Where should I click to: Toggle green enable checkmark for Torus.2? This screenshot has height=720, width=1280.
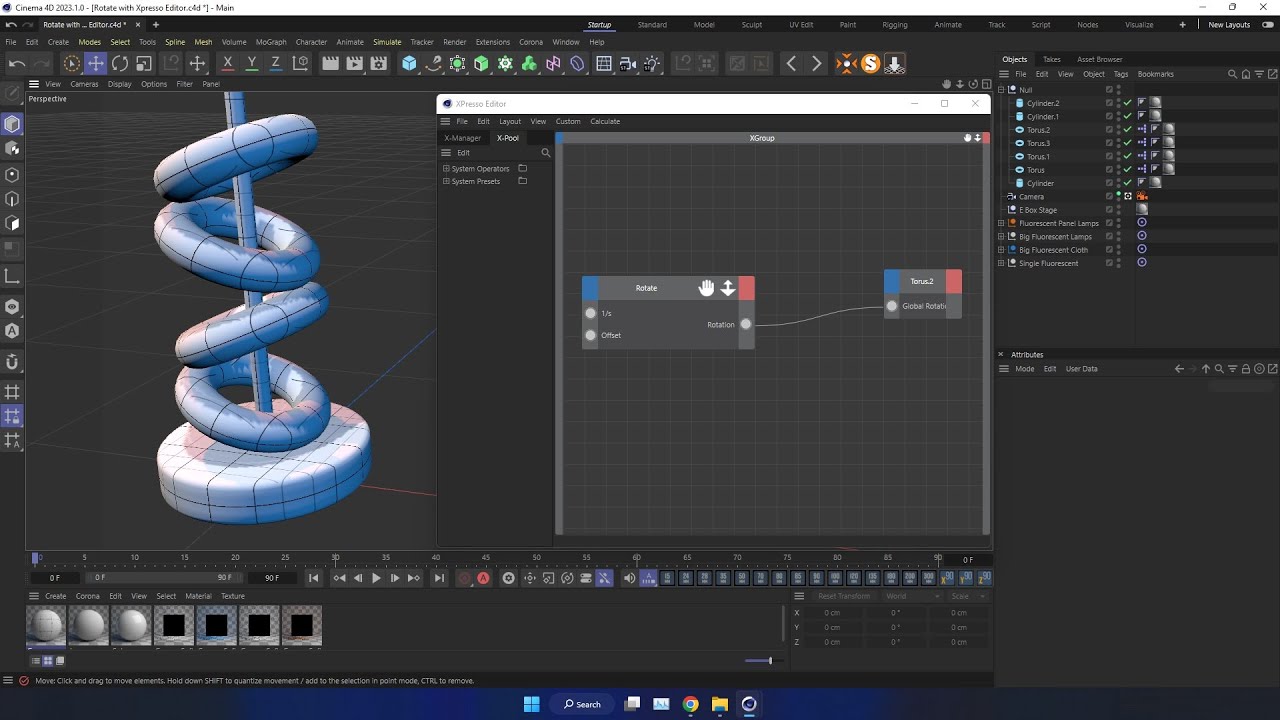tap(1128, 130)
